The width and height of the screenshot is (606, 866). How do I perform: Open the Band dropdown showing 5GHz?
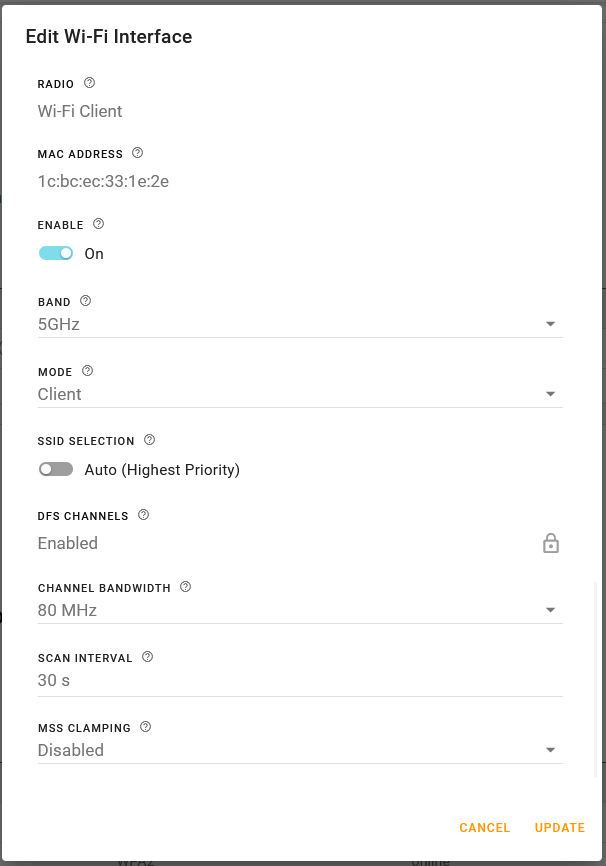[x=299, y=324]
